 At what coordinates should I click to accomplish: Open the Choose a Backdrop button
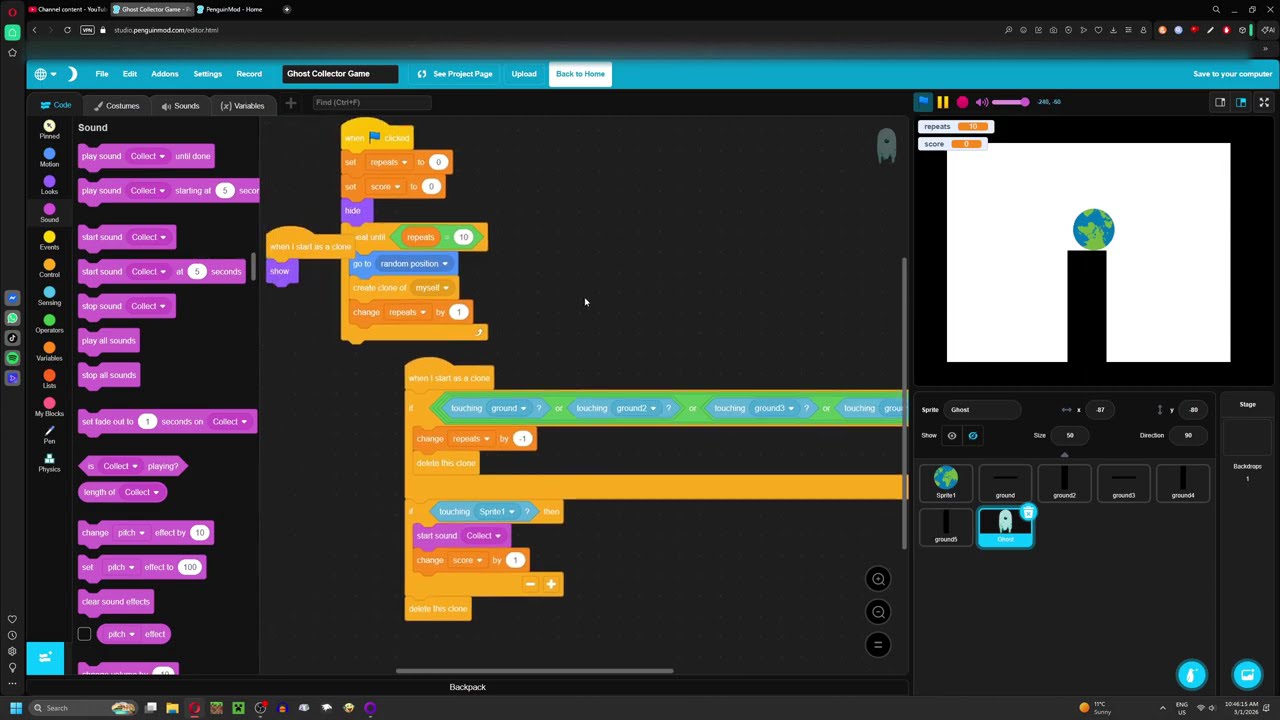(x=1247, y=675)
